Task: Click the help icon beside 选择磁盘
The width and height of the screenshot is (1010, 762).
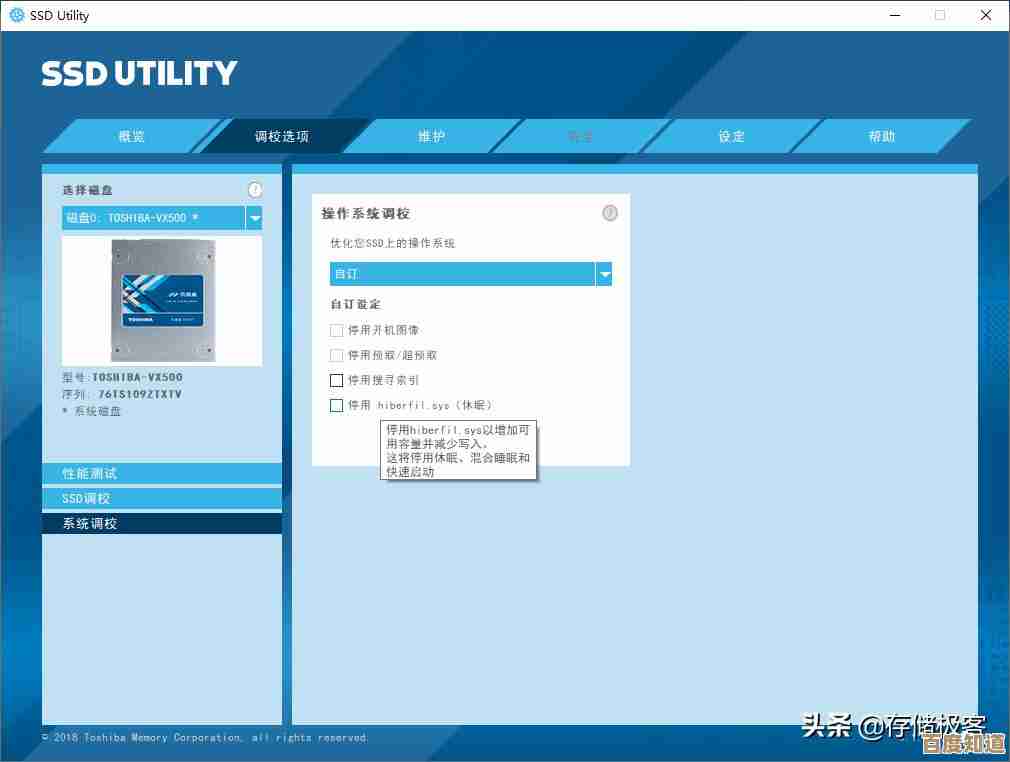Action: (x=255, y=190)
